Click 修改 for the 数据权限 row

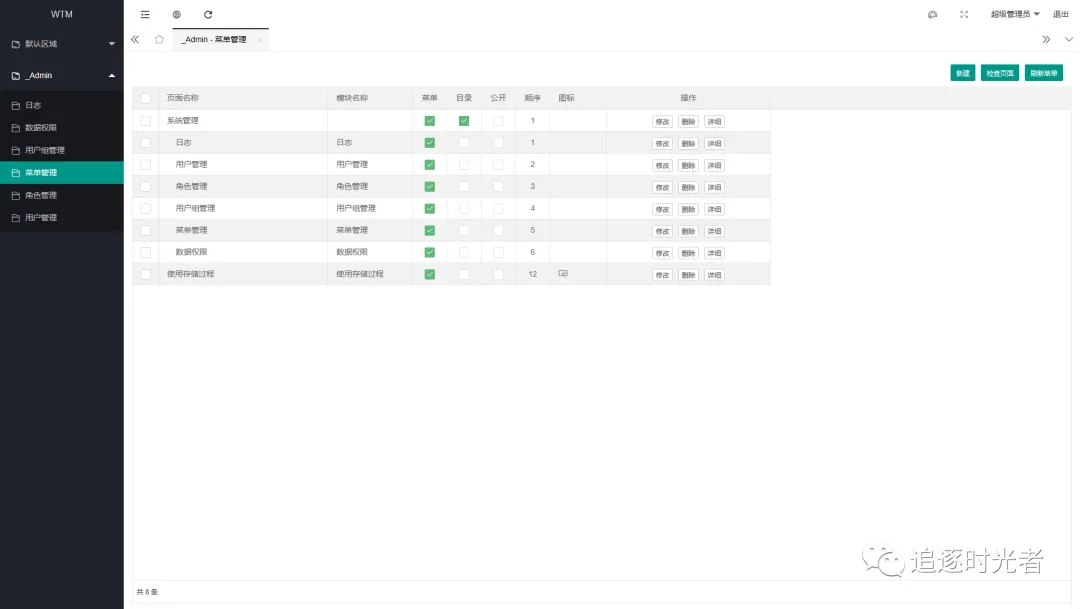[x=662, y=253]
